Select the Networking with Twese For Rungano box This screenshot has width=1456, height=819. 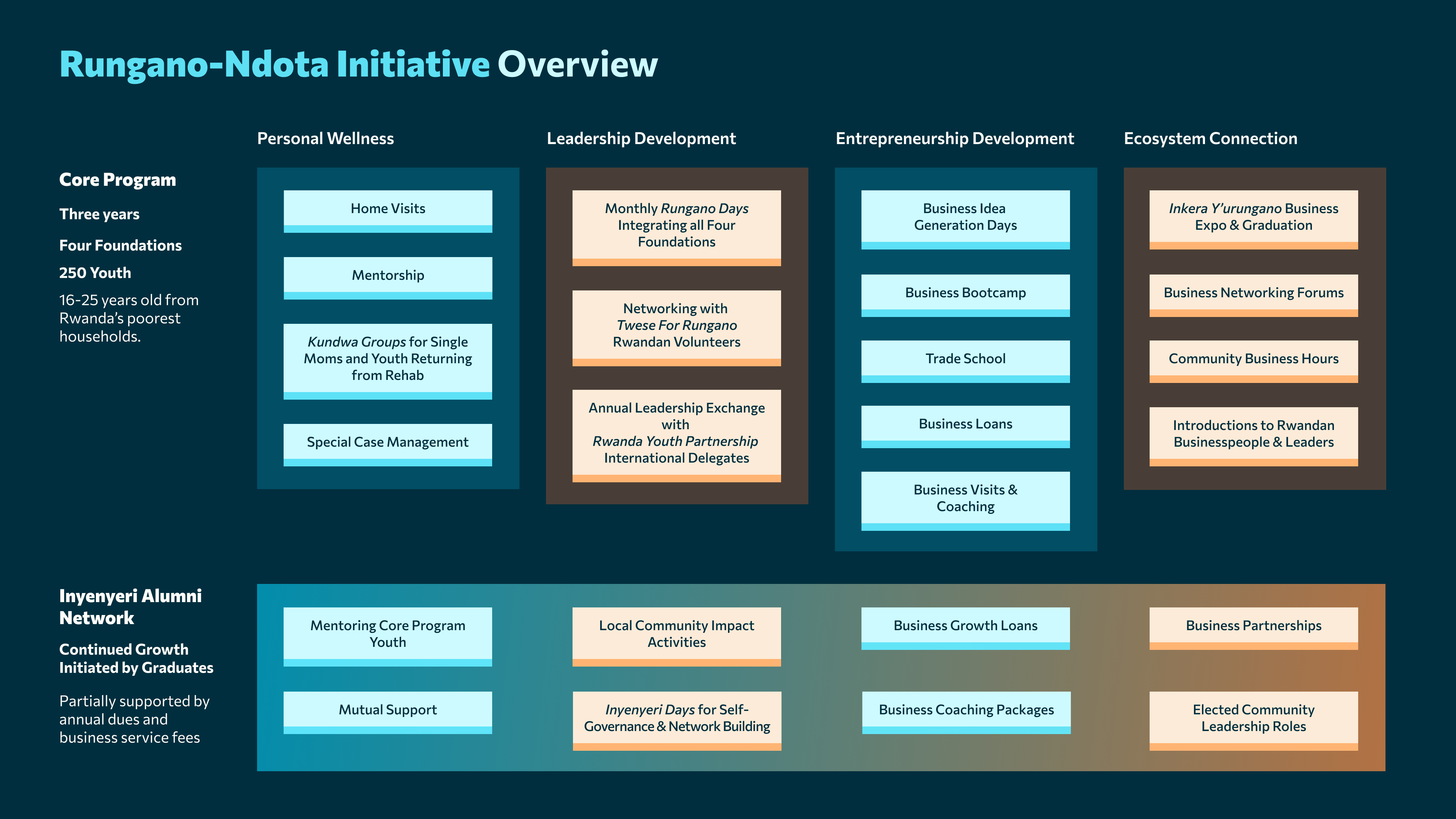pos(676,327)
